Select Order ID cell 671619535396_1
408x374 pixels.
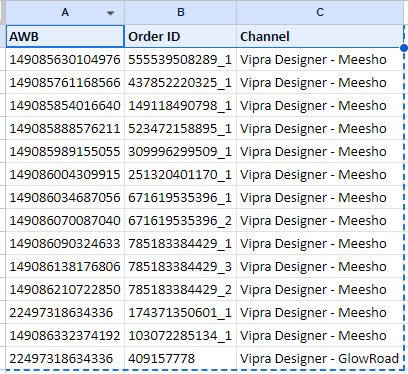coord(180,197)
